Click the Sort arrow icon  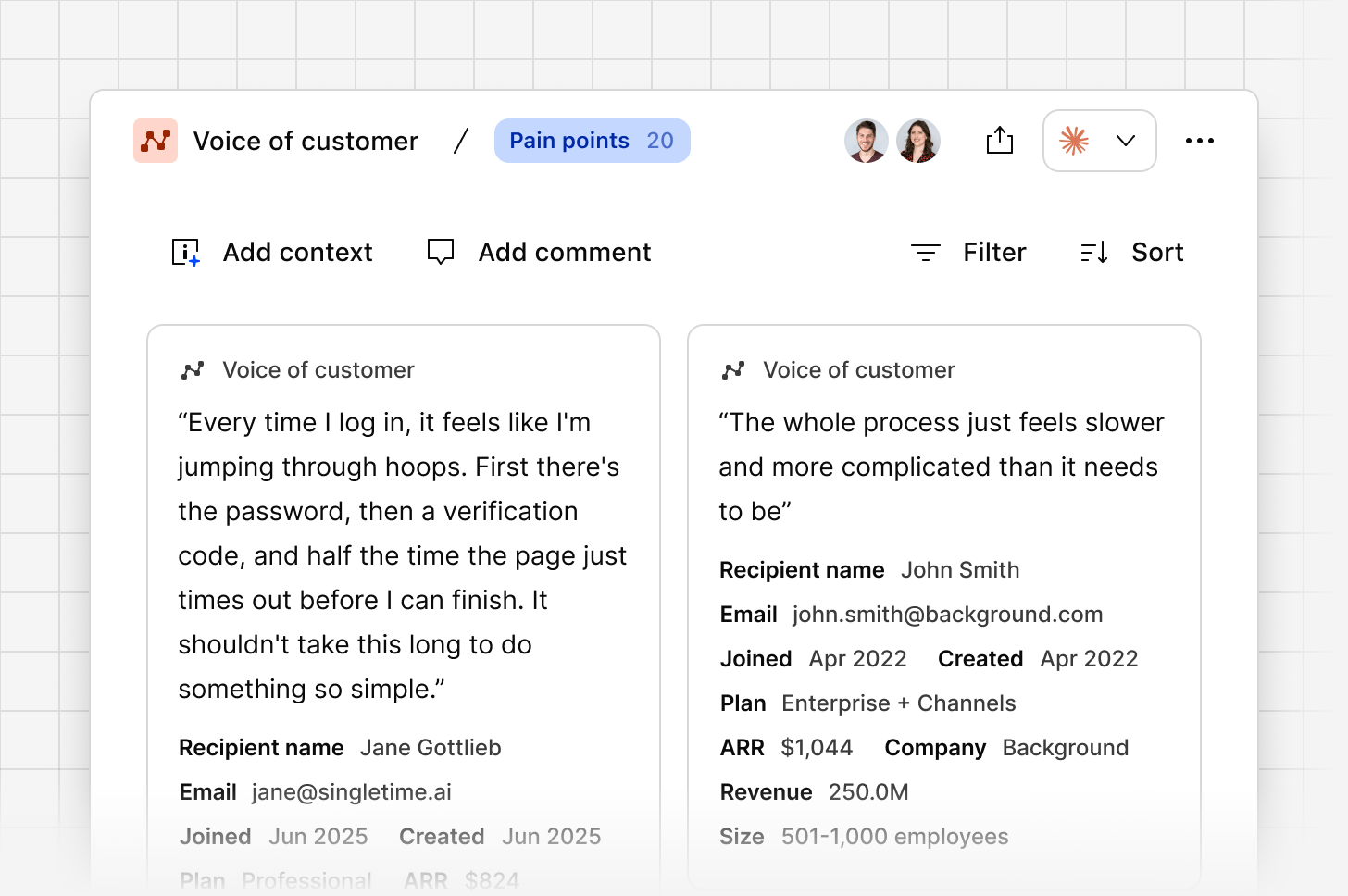(1094, 253)
